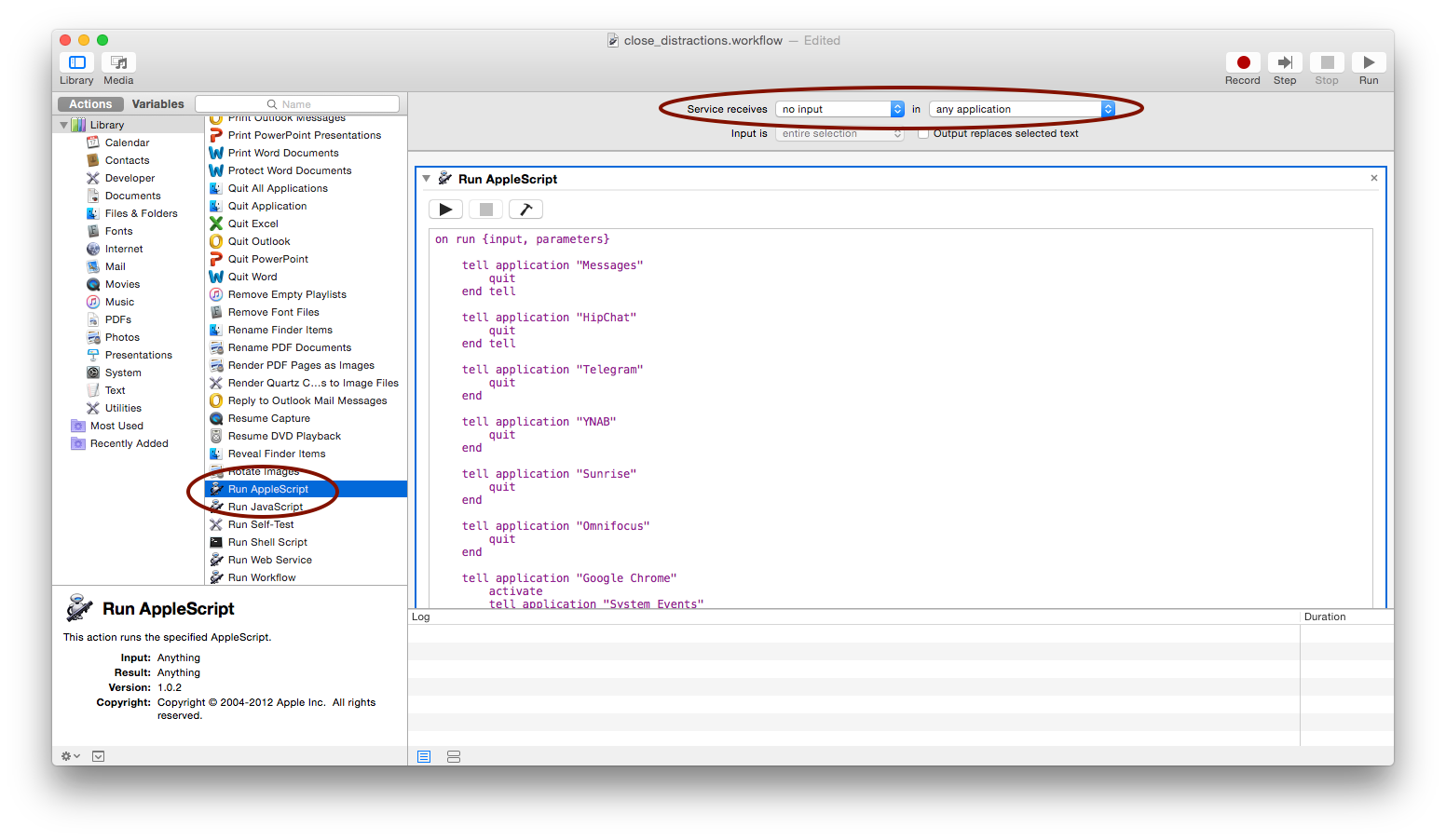Compile the script with the hammer icon
The height and width of the screenshot is (840, 1446).
[x=525, y=210]
